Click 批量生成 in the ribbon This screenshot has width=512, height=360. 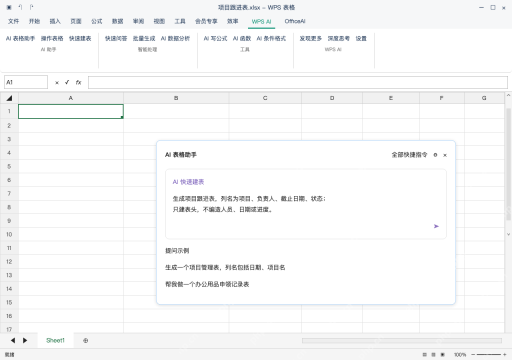[144, 39]
